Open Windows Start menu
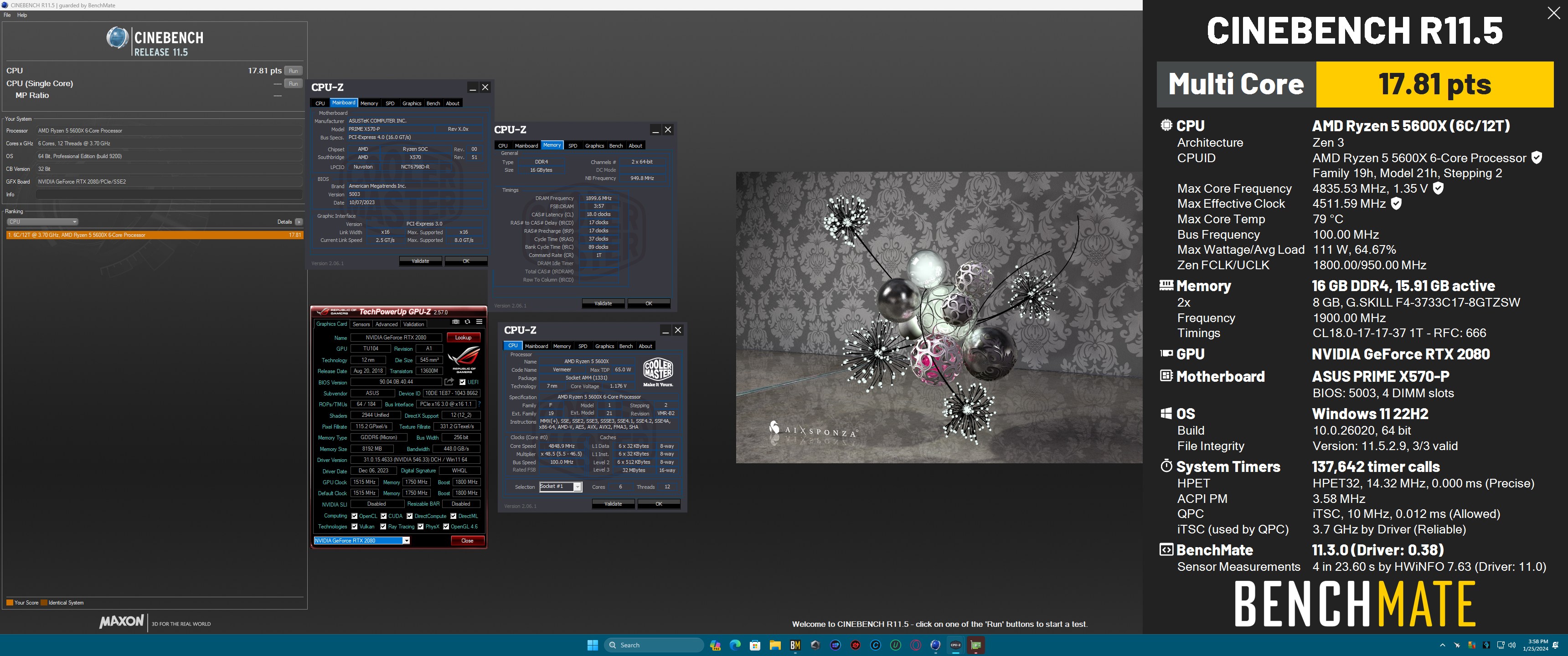 pos(592,645)
